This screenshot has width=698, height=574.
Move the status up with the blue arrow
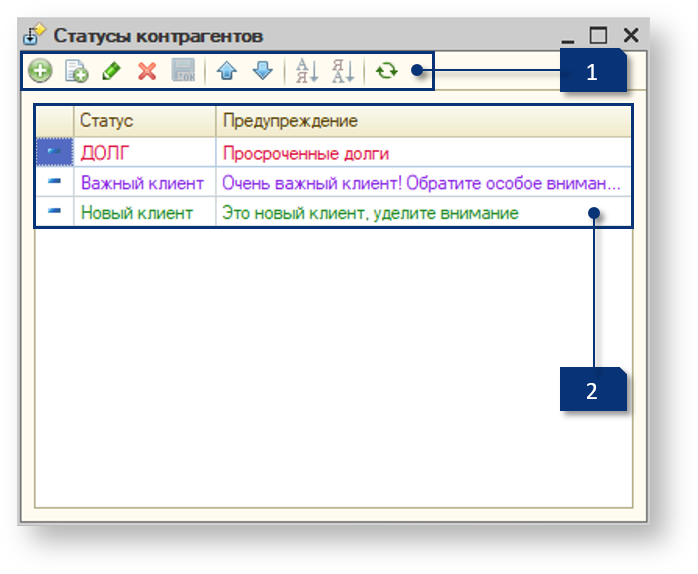[x=227, y=70]
